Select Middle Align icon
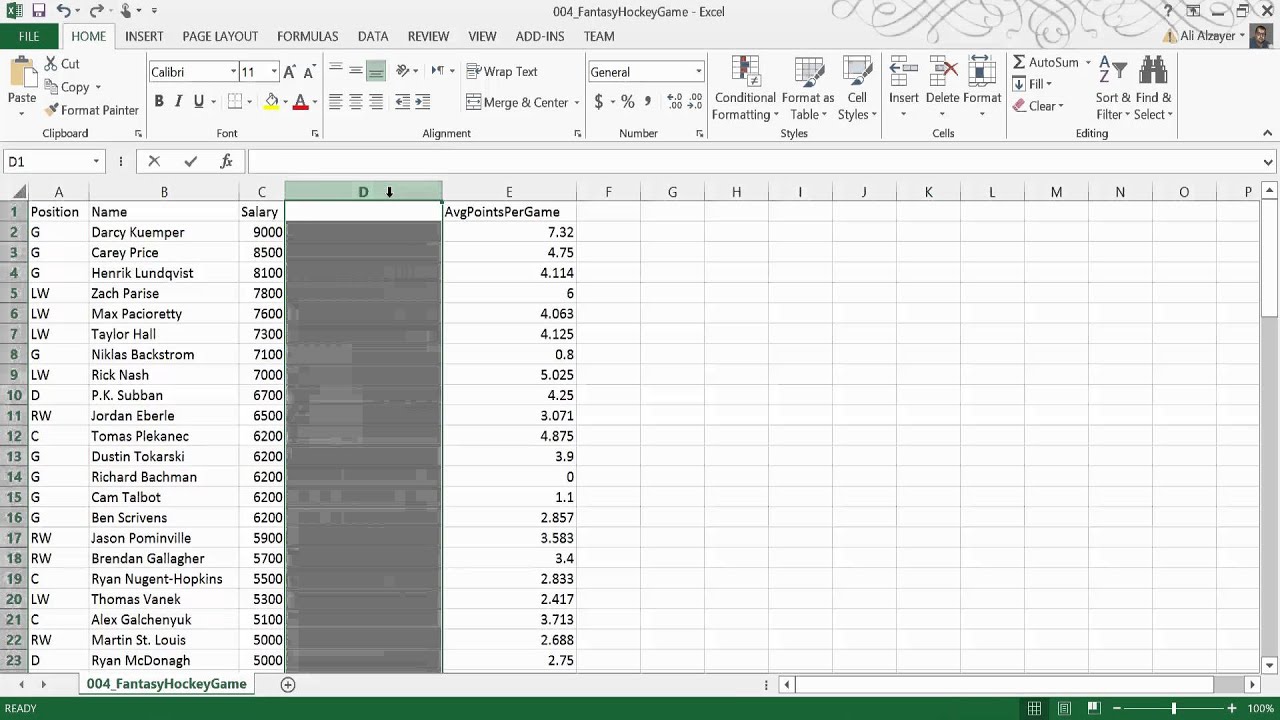Viewport: 1280px width, 720px height. pyautogui.click(x=355, y=71)
